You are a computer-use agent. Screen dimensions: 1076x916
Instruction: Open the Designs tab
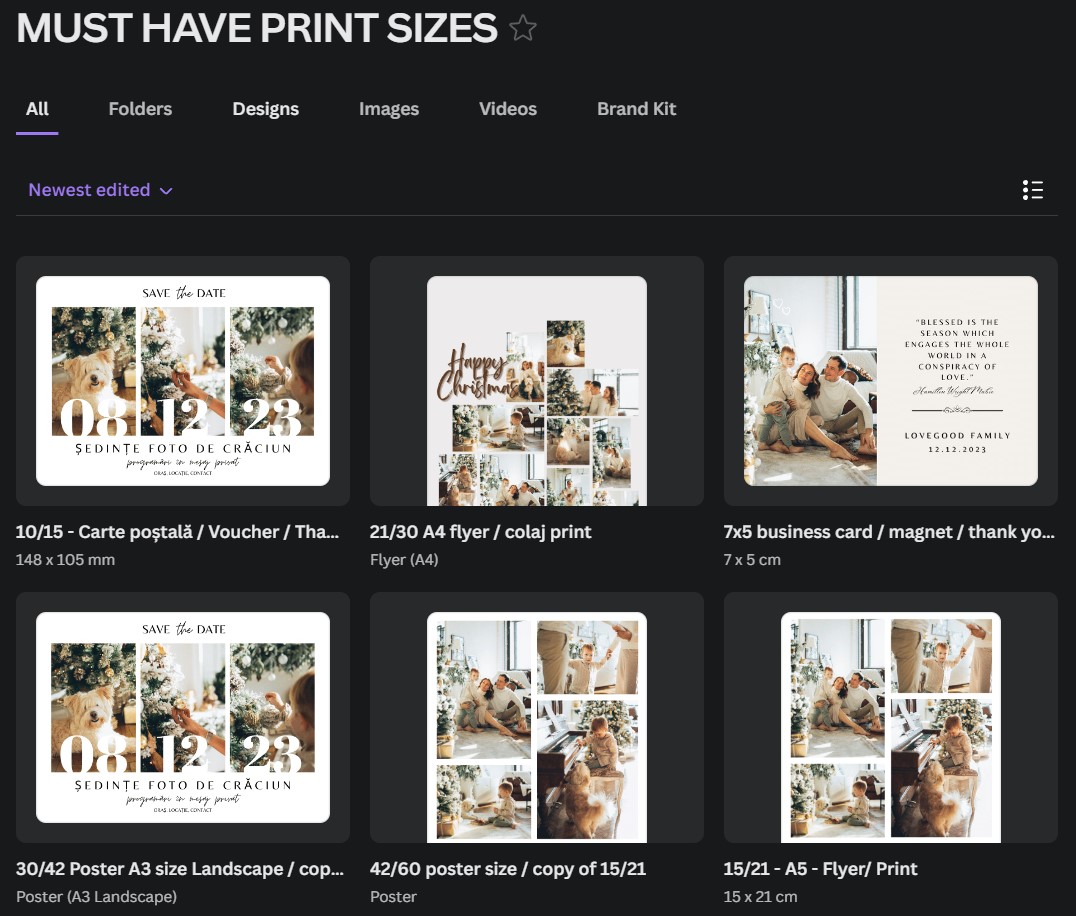[x=266, y=109]
